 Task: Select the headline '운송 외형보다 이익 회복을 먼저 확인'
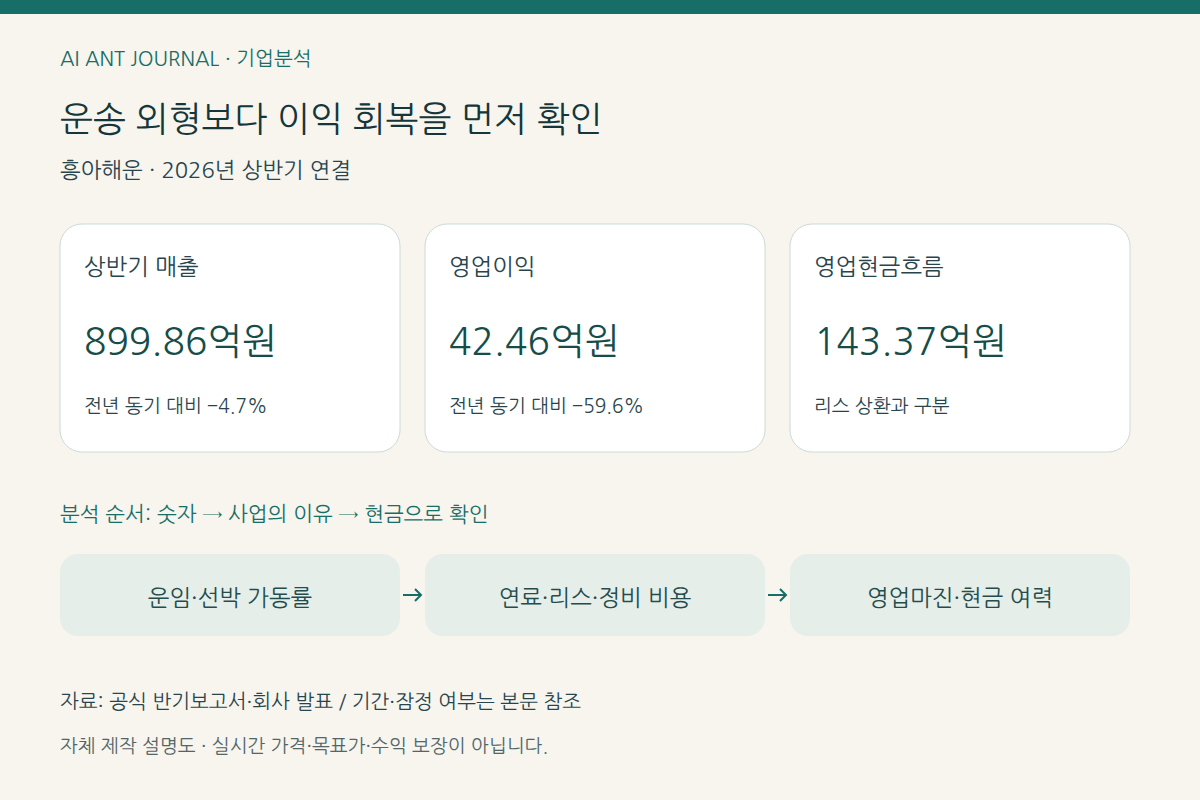pyautogui.click(x=330, y=119)
